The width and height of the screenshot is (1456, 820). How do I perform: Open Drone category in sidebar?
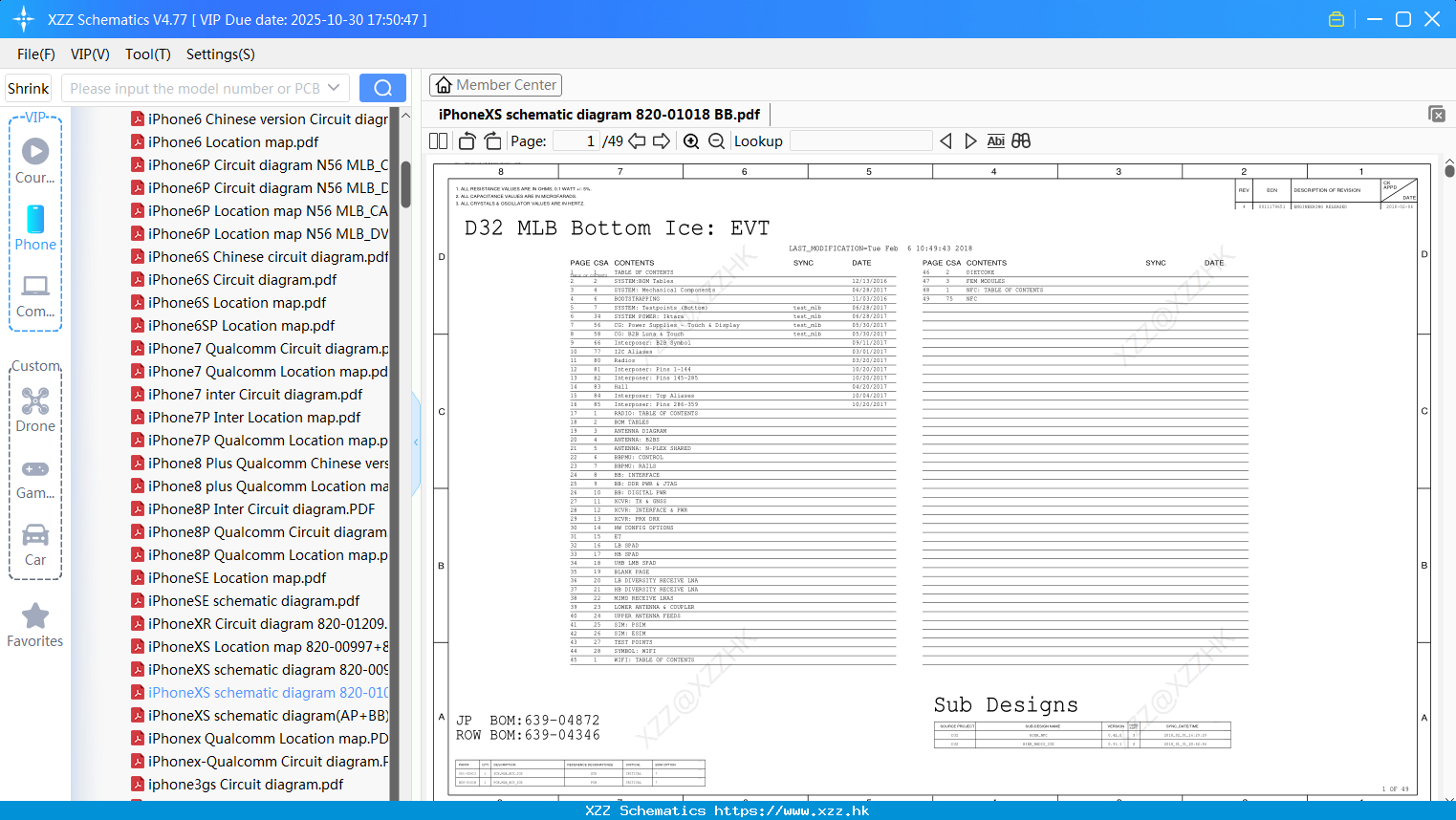[35, 410]
